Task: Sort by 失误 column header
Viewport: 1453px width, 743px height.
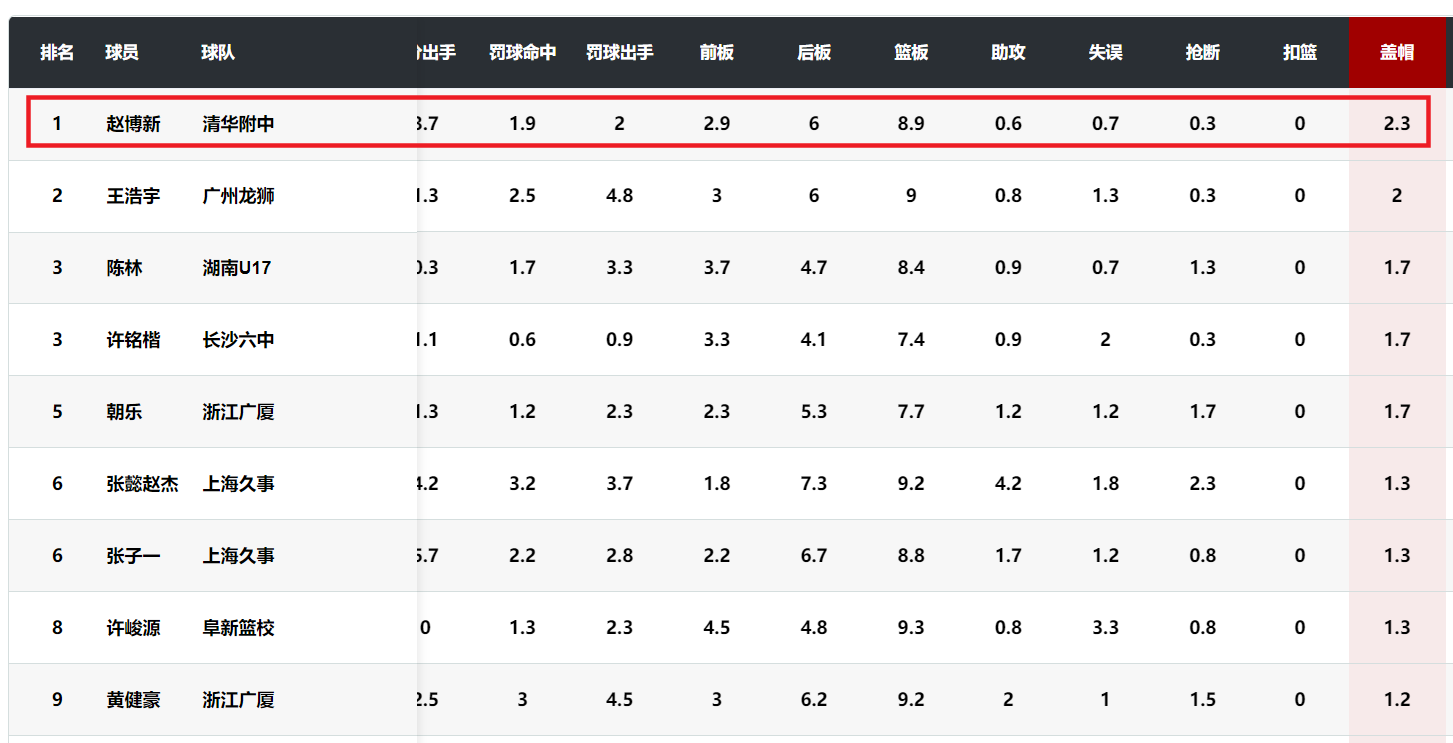Action: [1105, 53]
